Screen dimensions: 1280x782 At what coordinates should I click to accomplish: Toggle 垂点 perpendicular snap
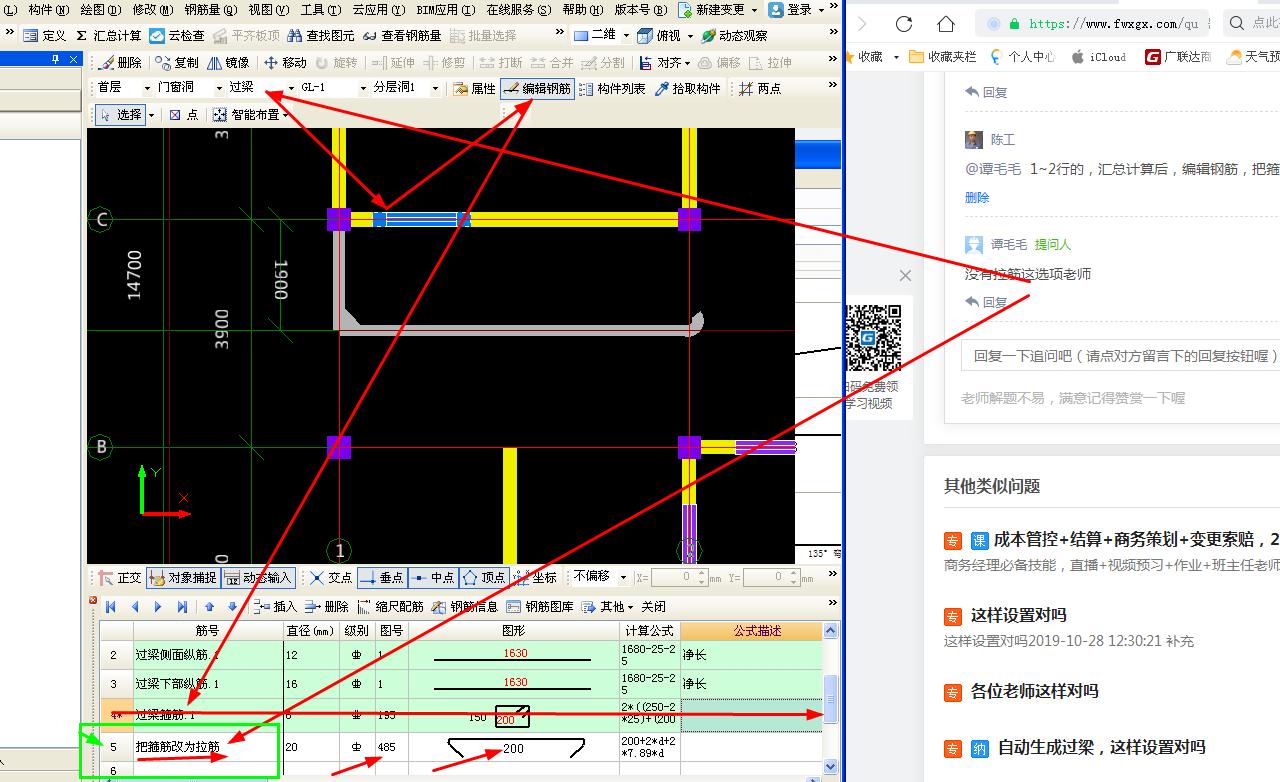click(381, 577)
